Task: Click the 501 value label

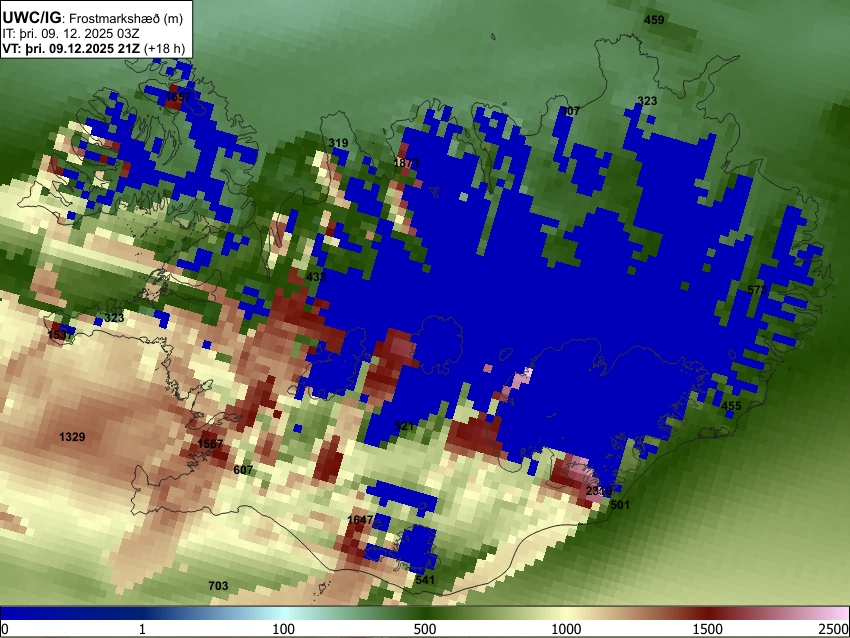Action: click(620, 505)
